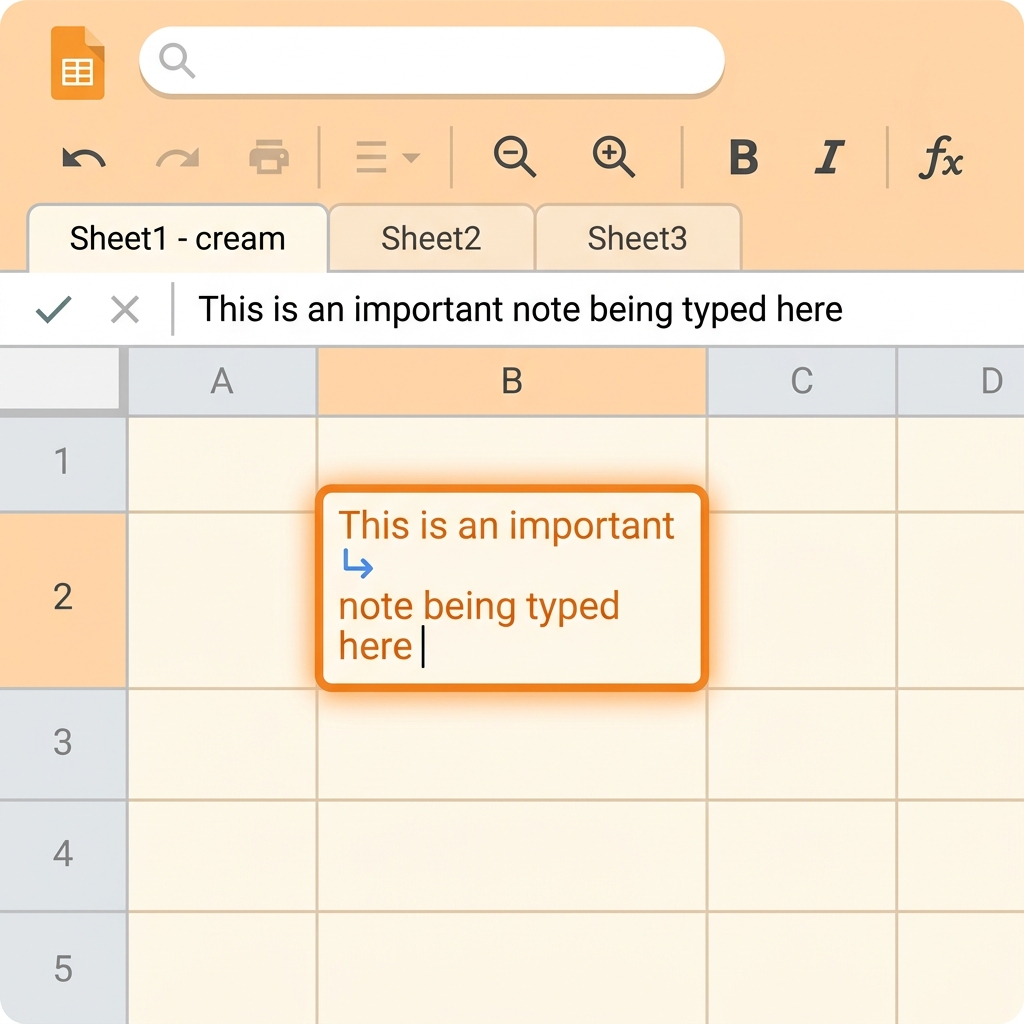Select column B header

click(x=512, y=381)
